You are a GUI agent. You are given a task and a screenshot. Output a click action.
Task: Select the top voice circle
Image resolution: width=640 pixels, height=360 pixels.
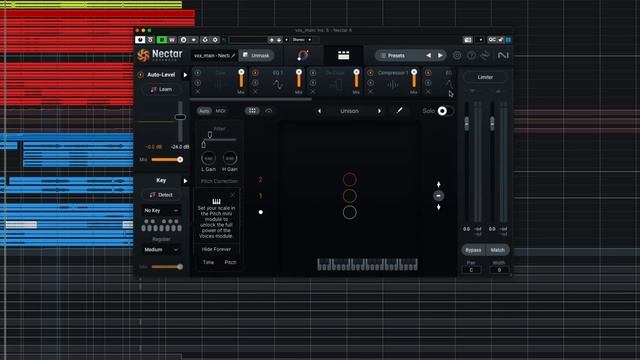(x=349, y=180)
